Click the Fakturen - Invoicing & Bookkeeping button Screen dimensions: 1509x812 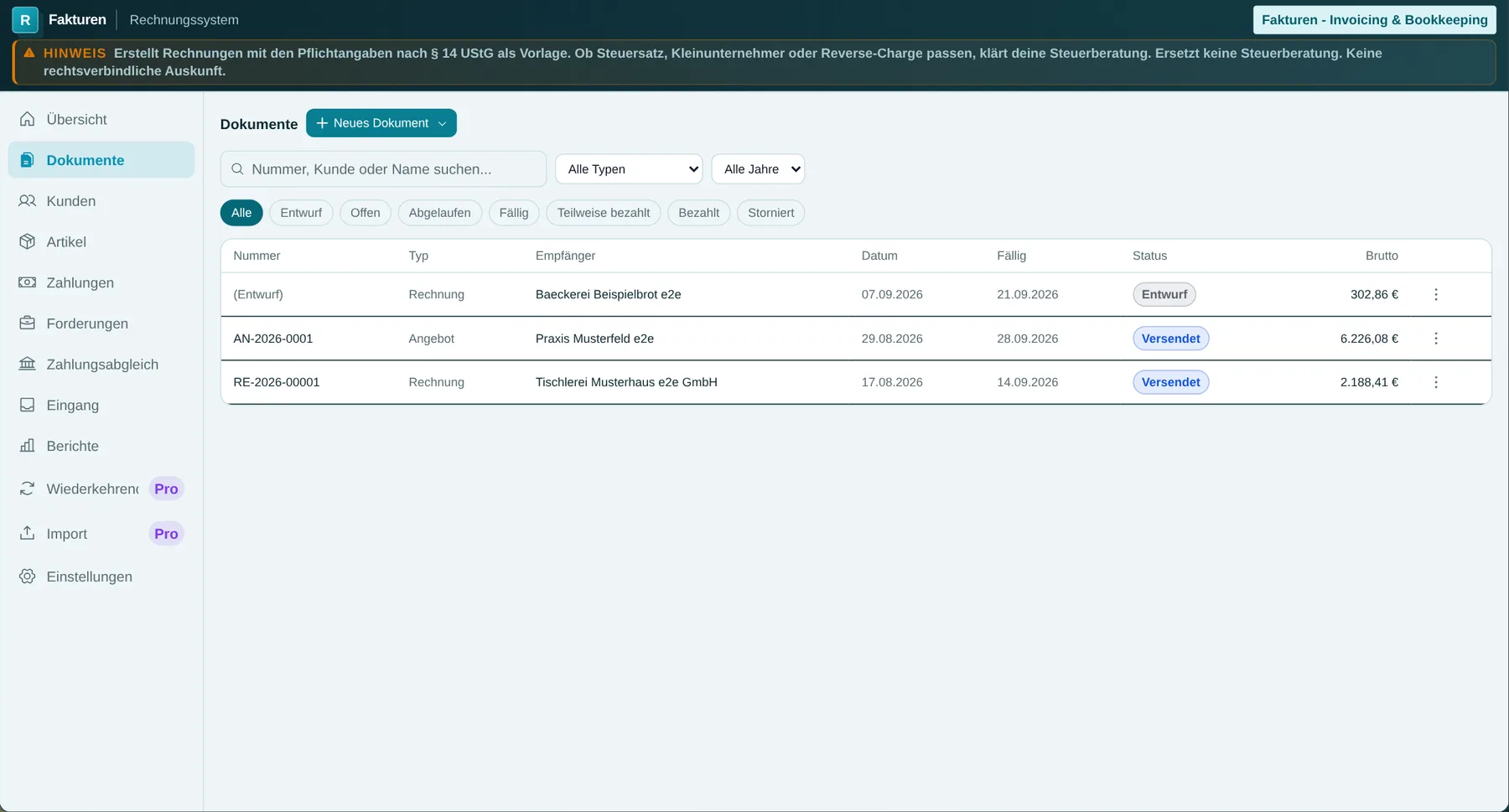tap(1375, 20)
